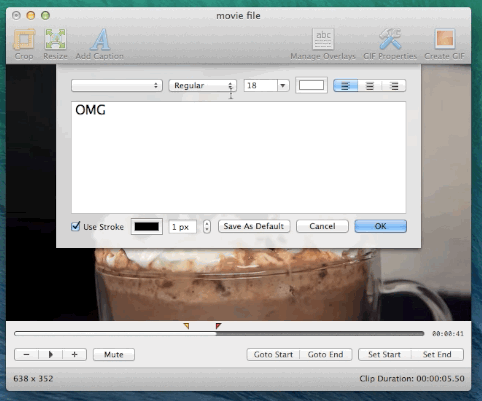The width and height of the screenshot is (482, 401).
Task: Right-align the caption text
Action: pyautogui.click(x=394, y=86)
